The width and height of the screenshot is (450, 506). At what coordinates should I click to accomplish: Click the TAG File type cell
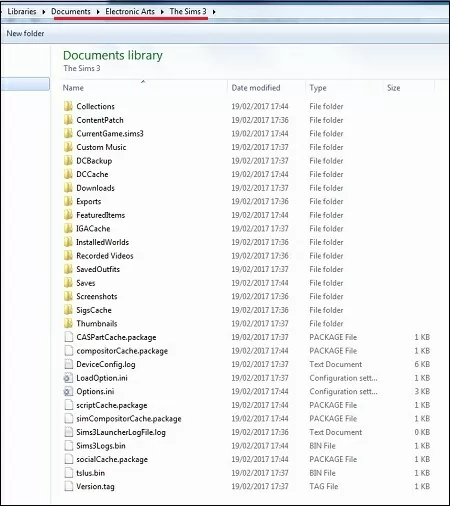(324, 486)
